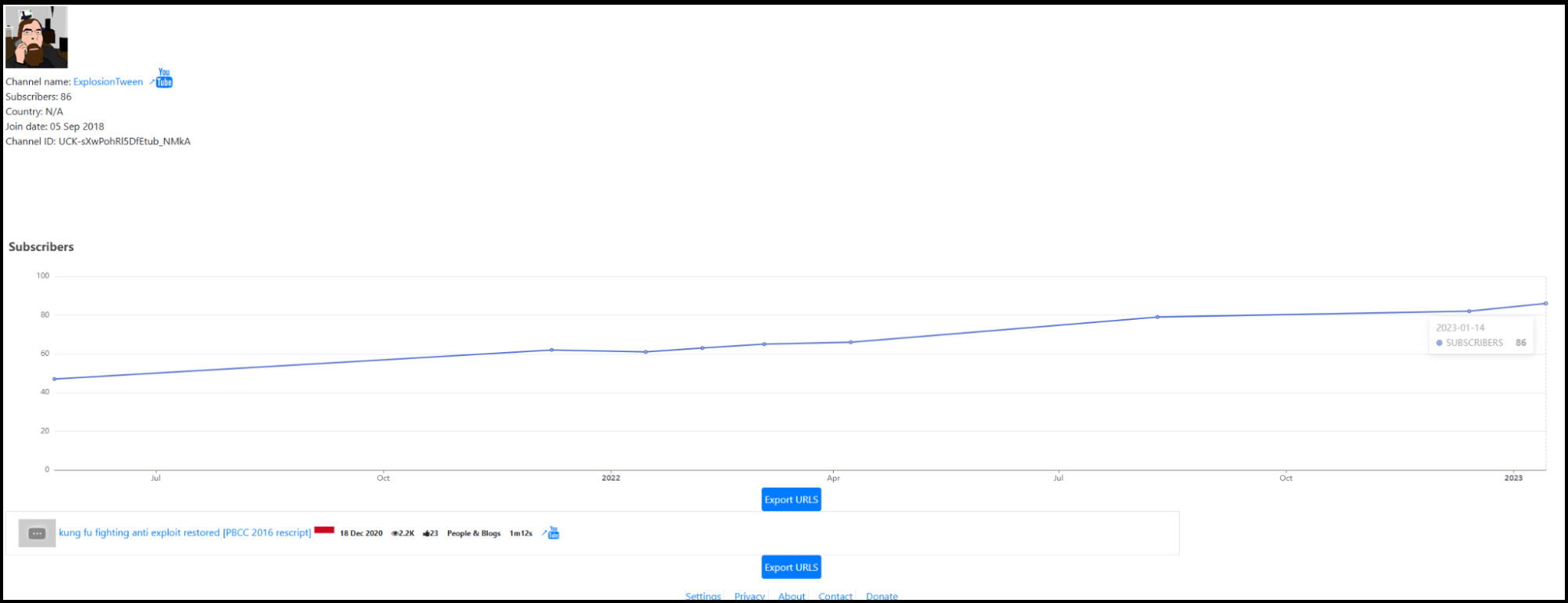Click the gray placeholder video thumbnail
1568x603 pixels.
coord(37,533)
